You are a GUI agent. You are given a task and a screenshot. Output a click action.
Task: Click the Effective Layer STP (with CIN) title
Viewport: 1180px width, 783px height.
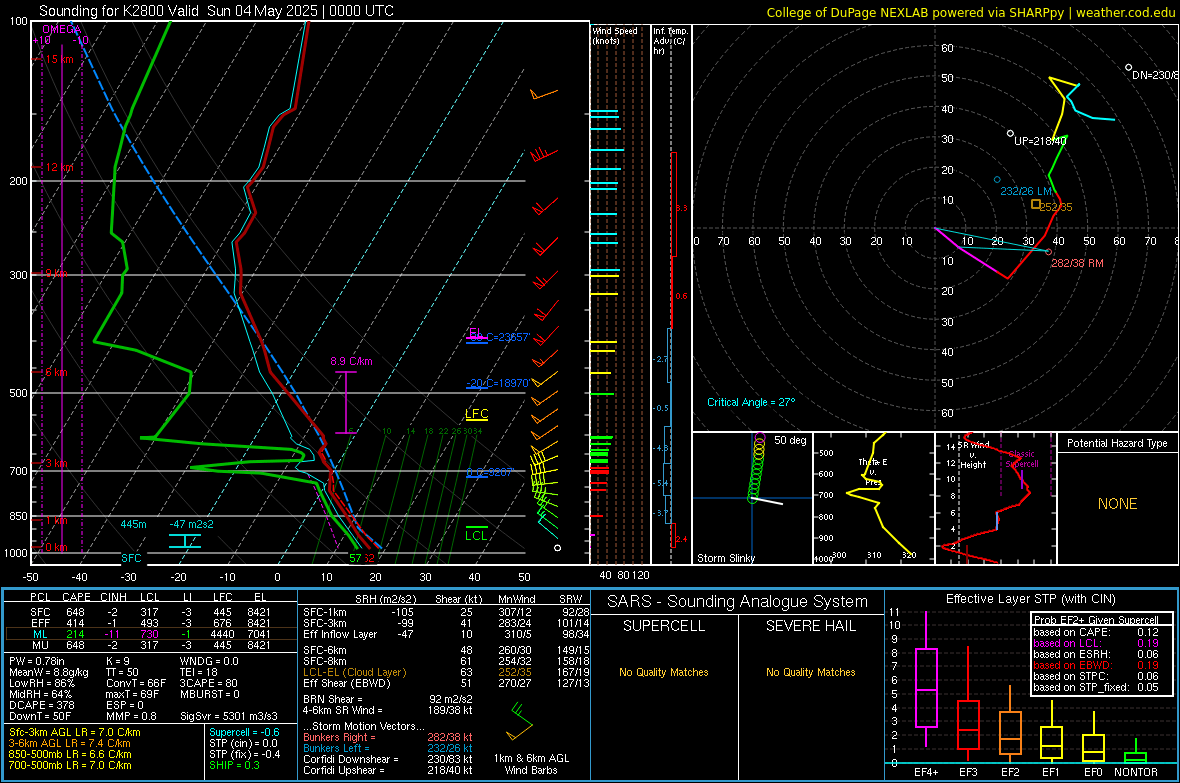[x=1030, y=599]
